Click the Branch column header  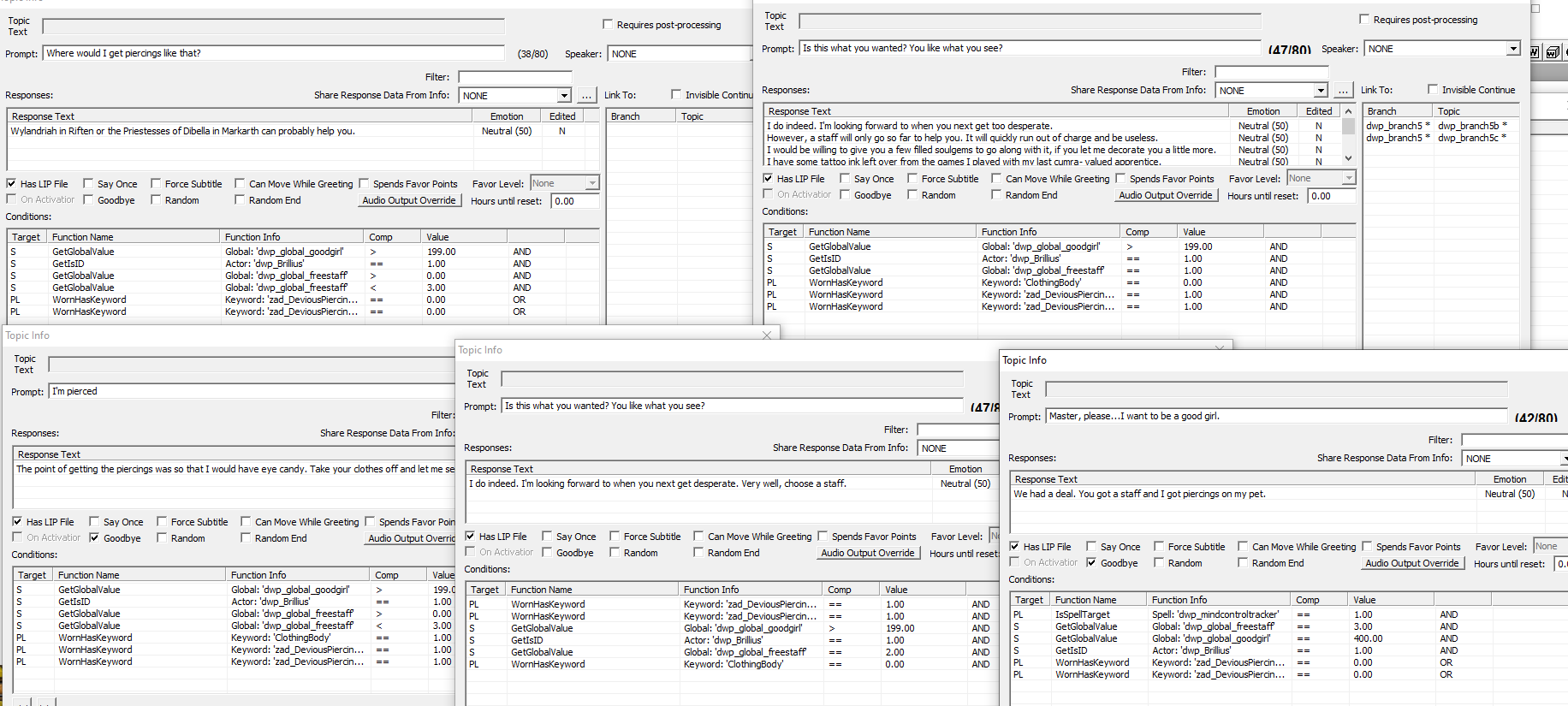click(1398, 111)
